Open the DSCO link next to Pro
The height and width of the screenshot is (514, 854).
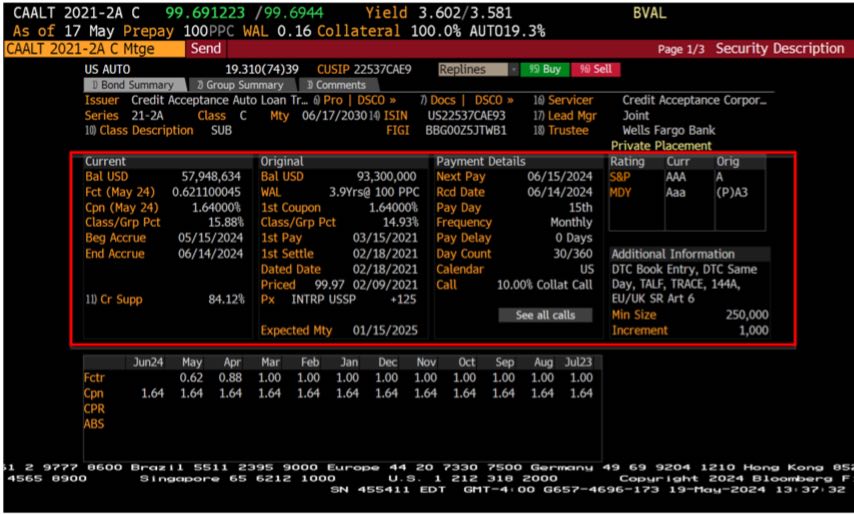point(376,100)
